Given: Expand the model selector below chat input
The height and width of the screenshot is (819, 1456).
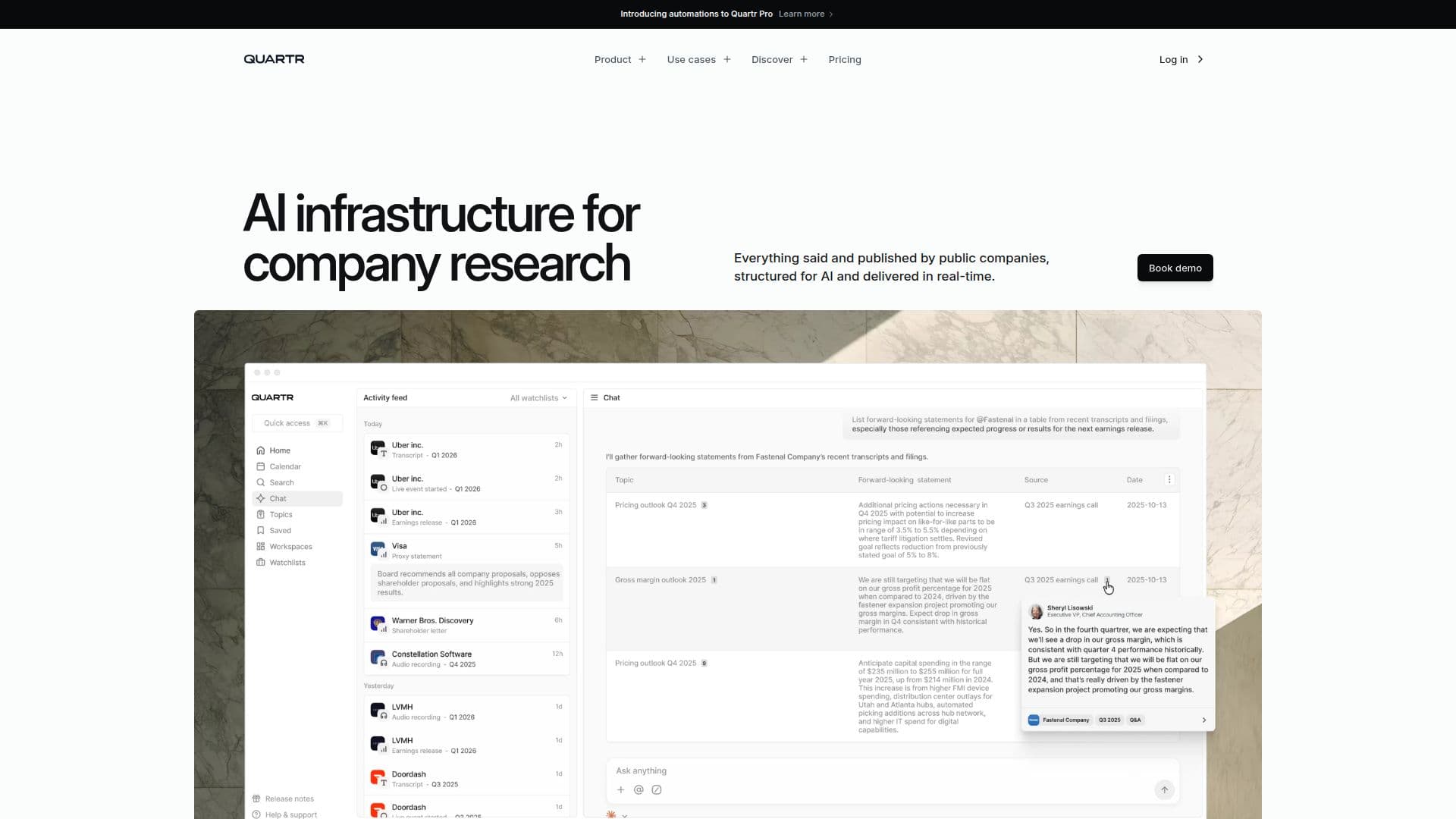Looking at the screenshot, I should coord(617,814).
